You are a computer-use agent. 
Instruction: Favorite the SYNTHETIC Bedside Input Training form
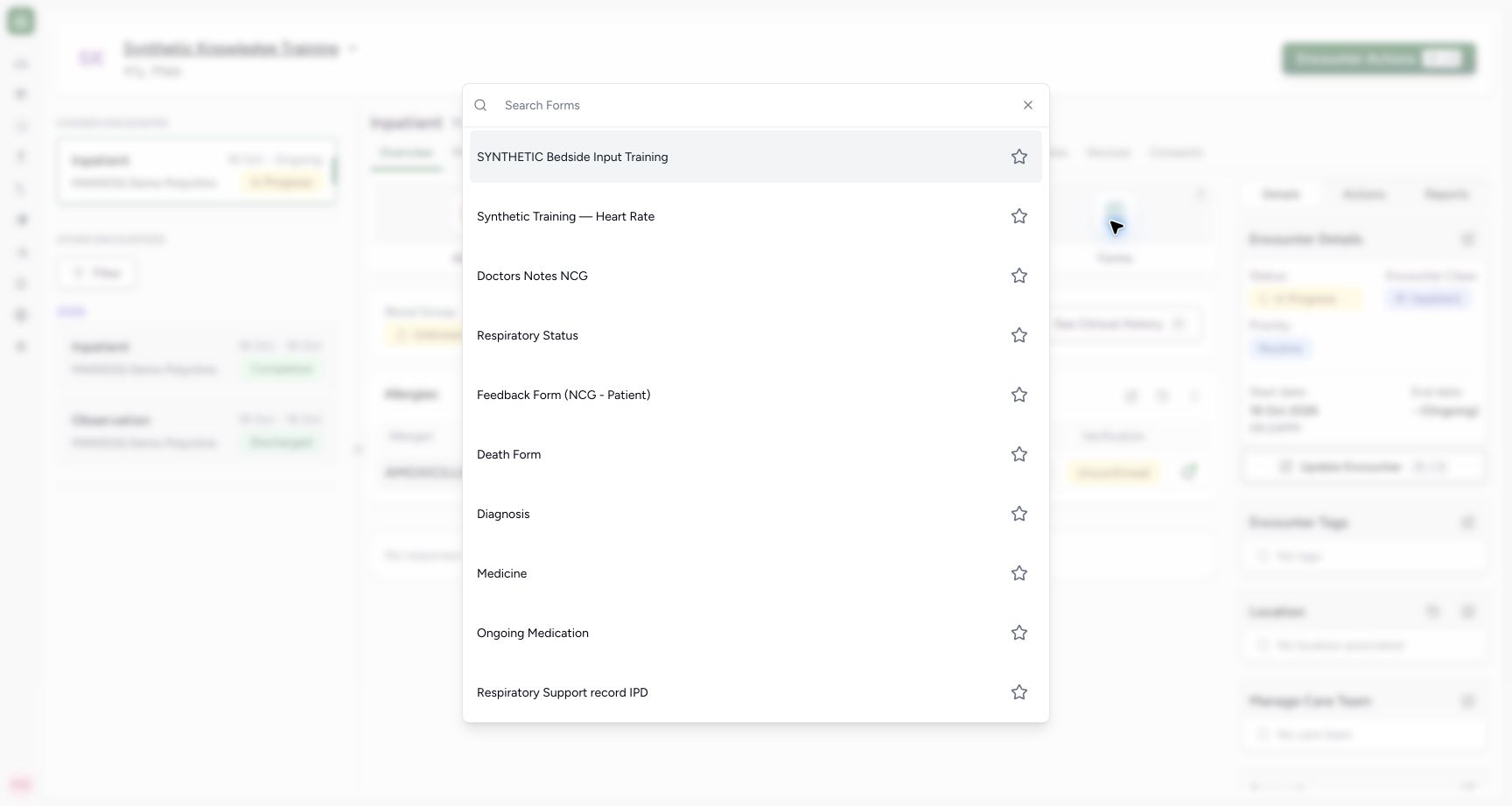pos(1019,157)
